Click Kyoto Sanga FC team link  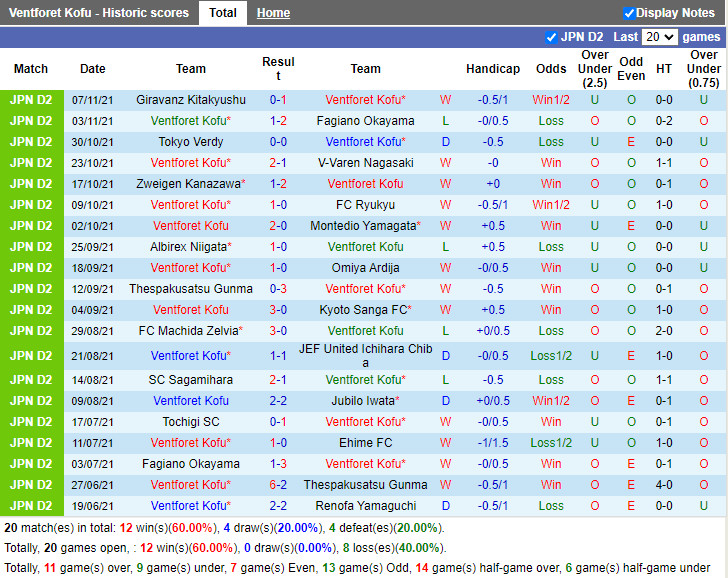tap(362, 310)
